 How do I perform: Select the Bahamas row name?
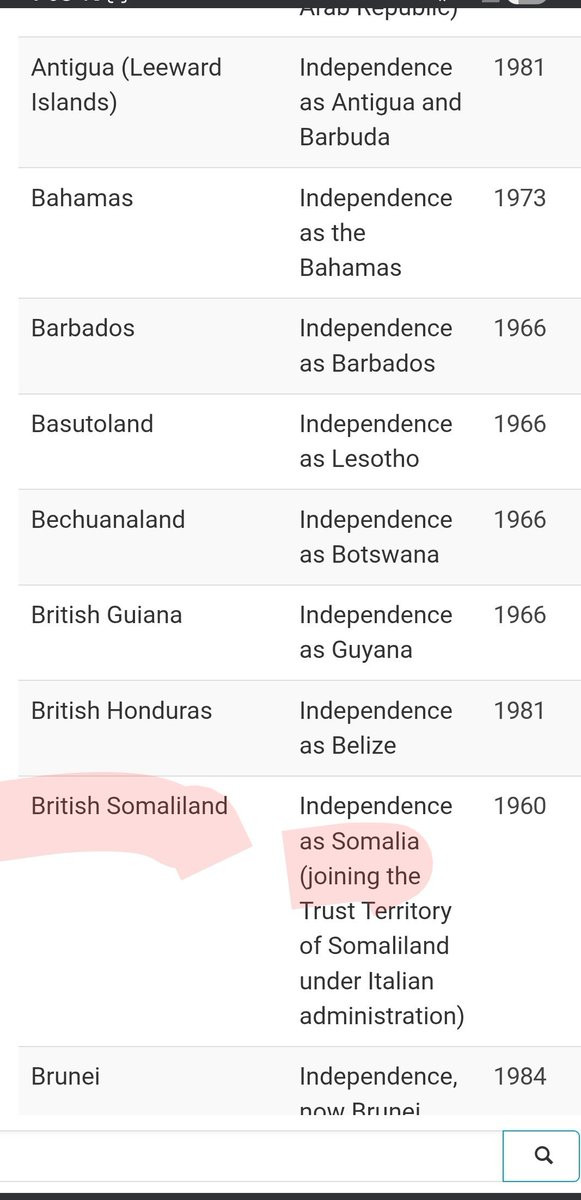82,198
